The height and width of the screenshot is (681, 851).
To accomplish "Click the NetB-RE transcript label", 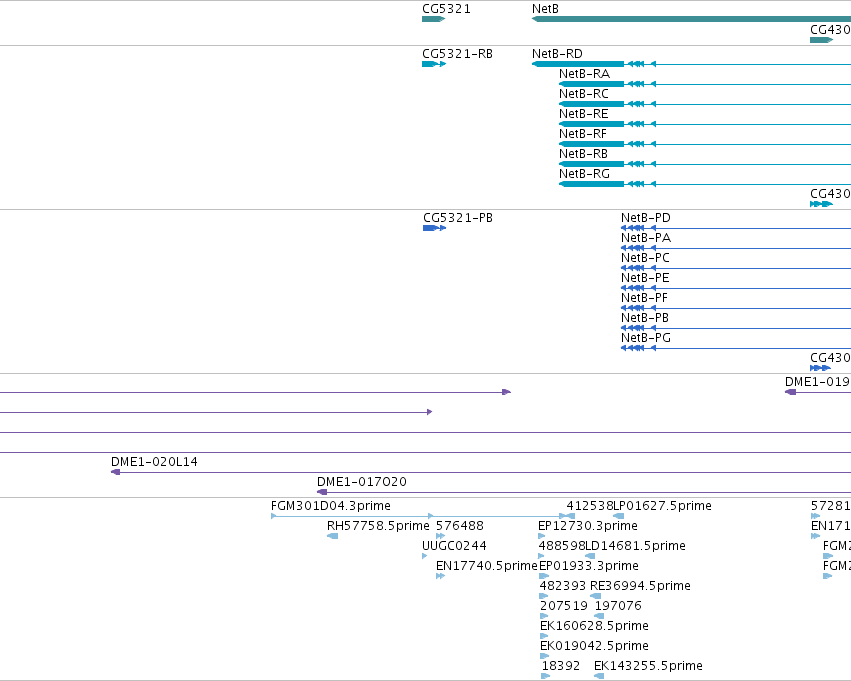I will (x=584, y=114).
